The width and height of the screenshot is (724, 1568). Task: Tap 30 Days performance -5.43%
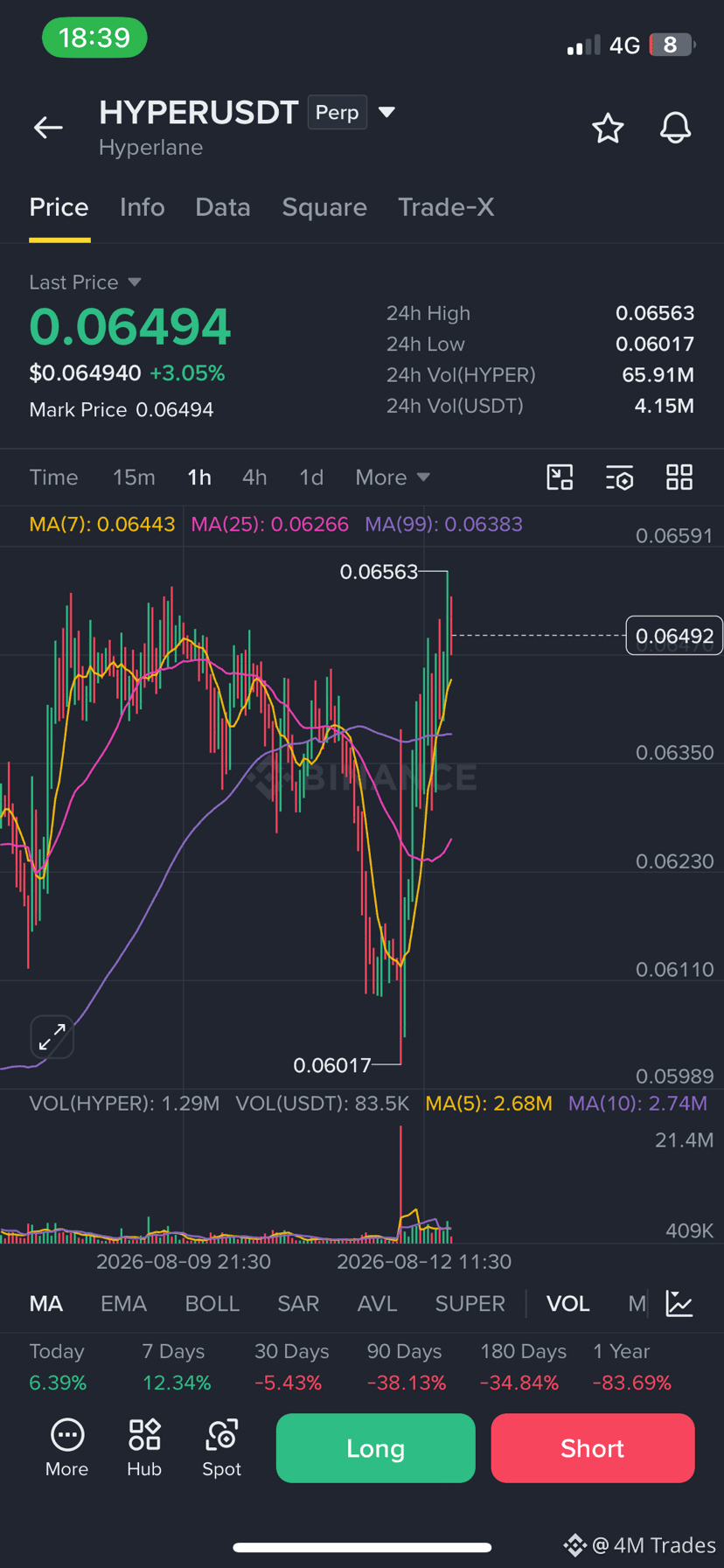[291, 1367]
